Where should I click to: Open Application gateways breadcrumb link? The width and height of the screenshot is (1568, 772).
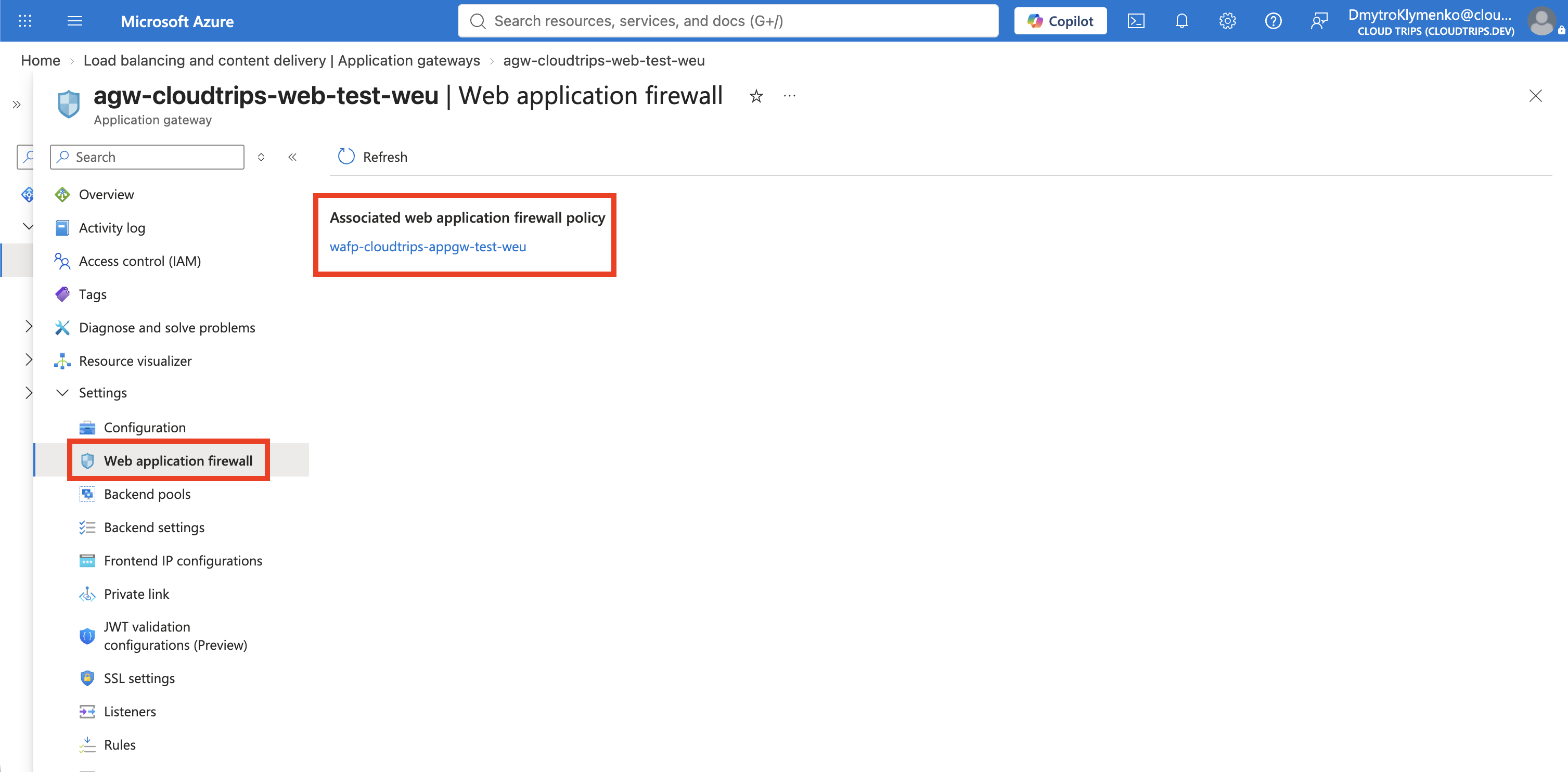click(282, 60)
